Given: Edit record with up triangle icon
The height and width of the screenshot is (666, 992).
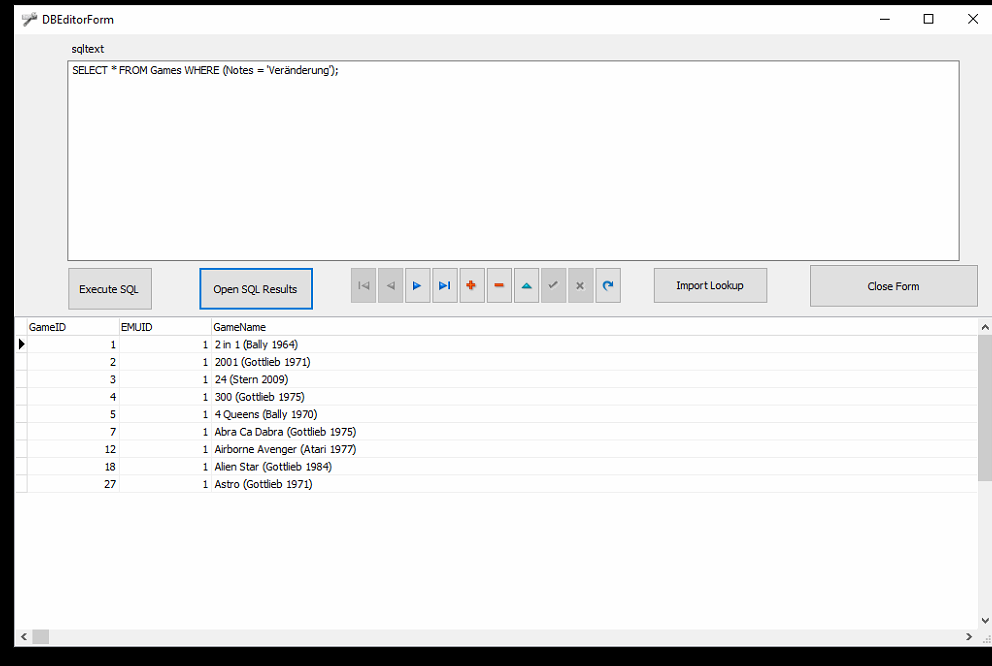Looking at the screenshot, I should coord(526,286).
